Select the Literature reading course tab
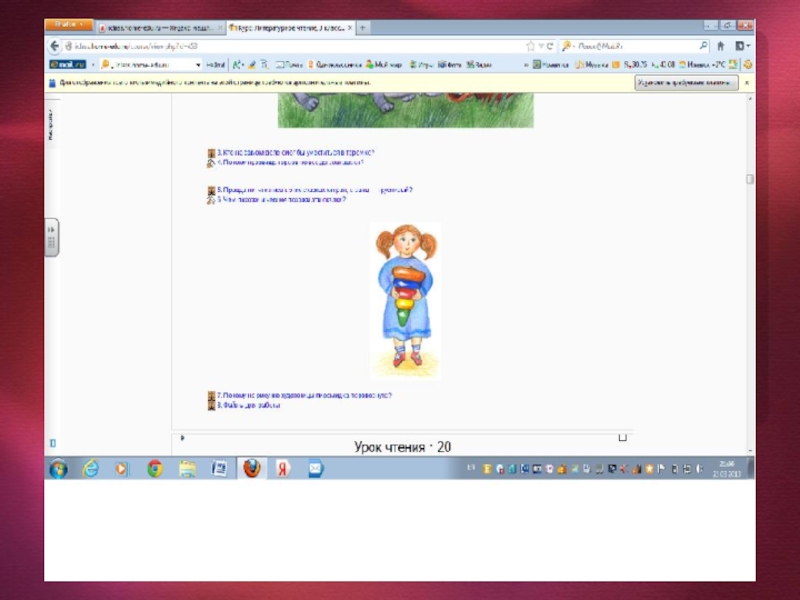800x600 pixels. coord(285,28)
